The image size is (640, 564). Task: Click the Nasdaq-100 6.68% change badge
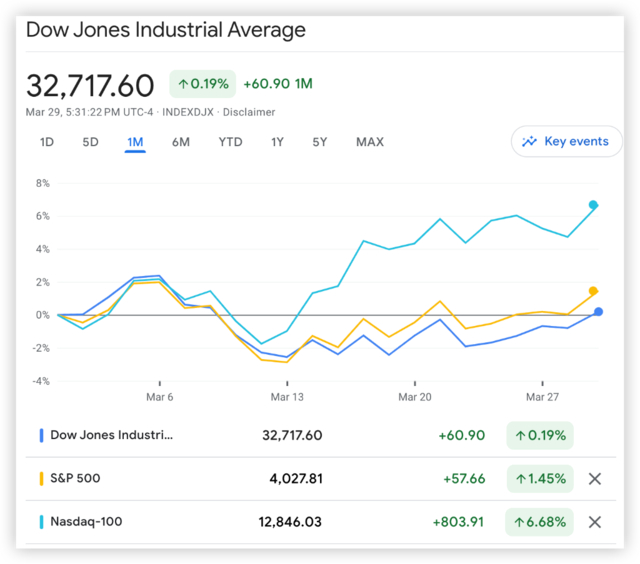[x=540, y=522]
